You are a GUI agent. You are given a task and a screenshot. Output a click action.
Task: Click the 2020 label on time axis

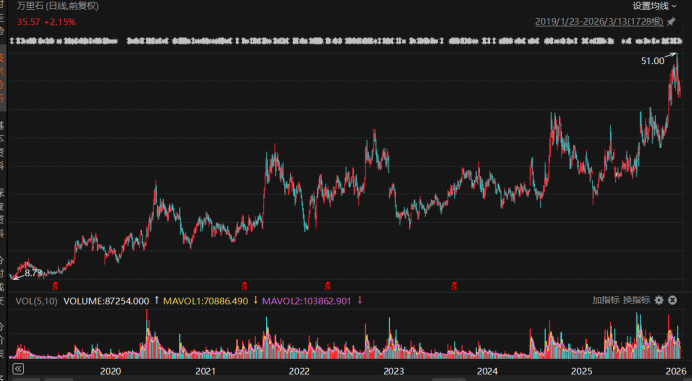tap(110, 371)
